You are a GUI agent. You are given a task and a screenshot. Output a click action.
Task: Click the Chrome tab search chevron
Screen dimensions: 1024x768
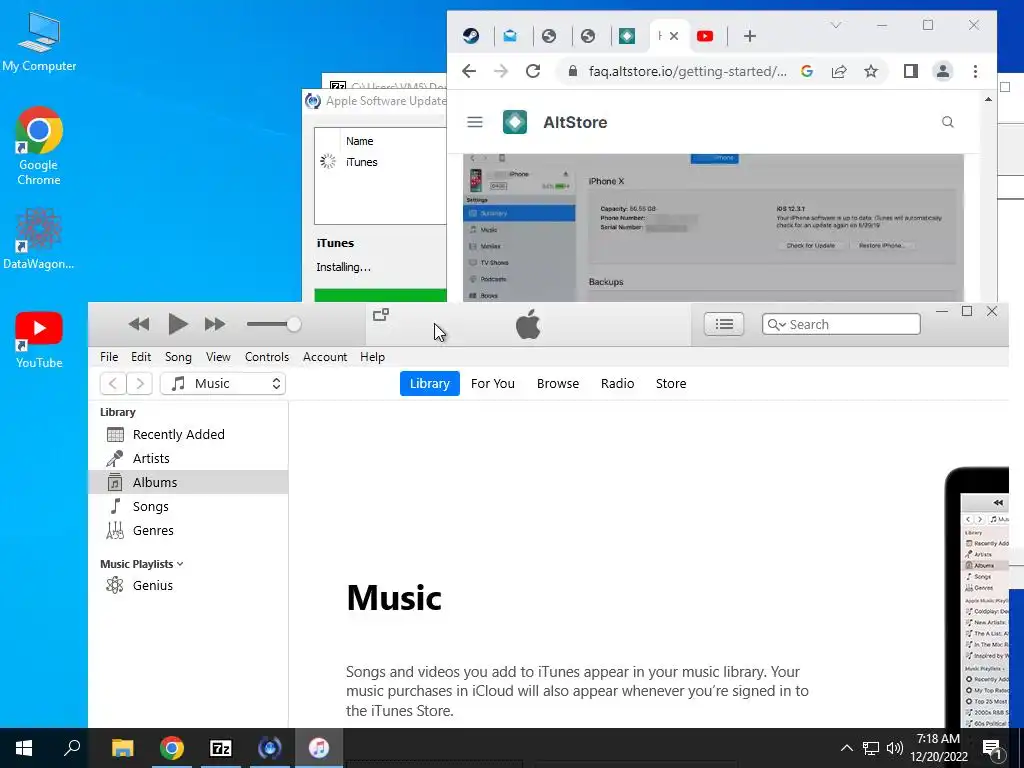pyautogui.click(x=836, y=25)
